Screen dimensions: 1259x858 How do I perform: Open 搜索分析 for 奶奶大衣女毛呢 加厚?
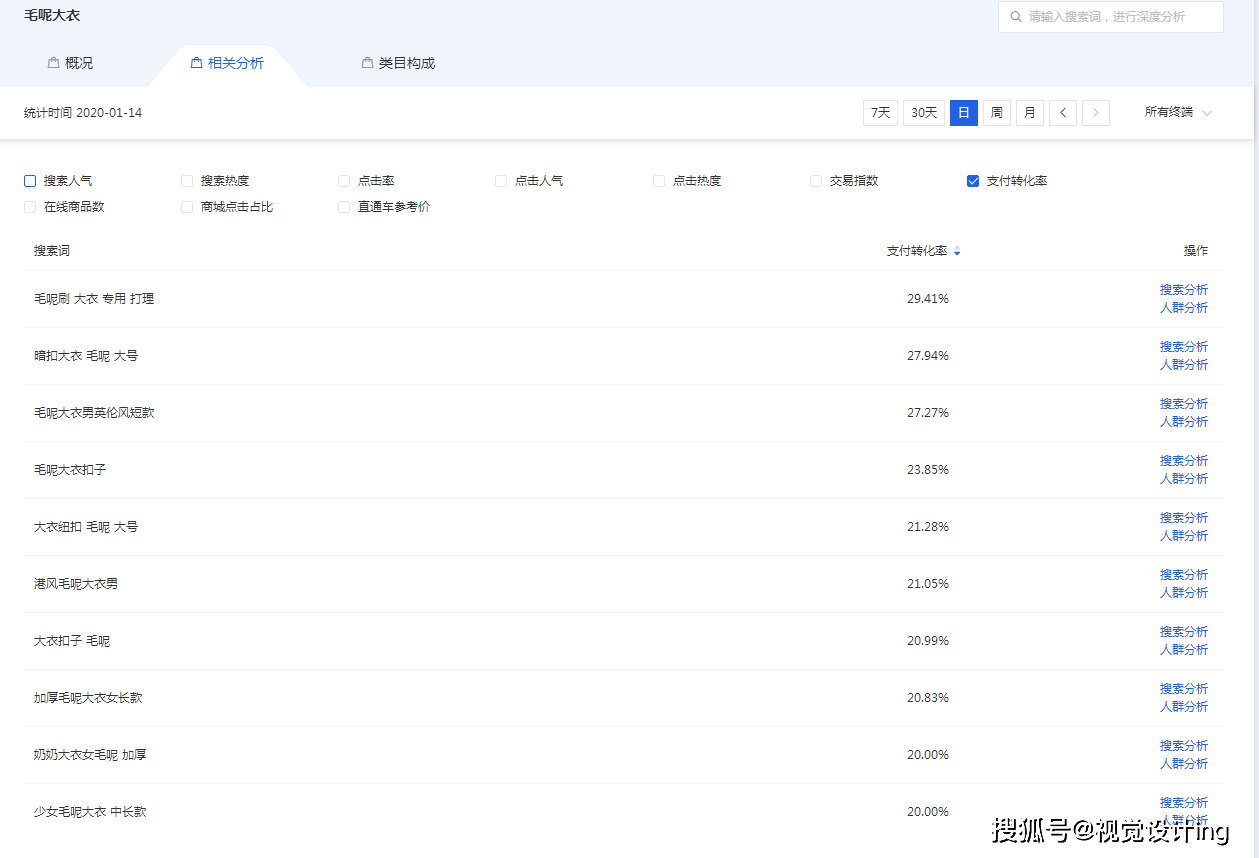[1184, 746]
